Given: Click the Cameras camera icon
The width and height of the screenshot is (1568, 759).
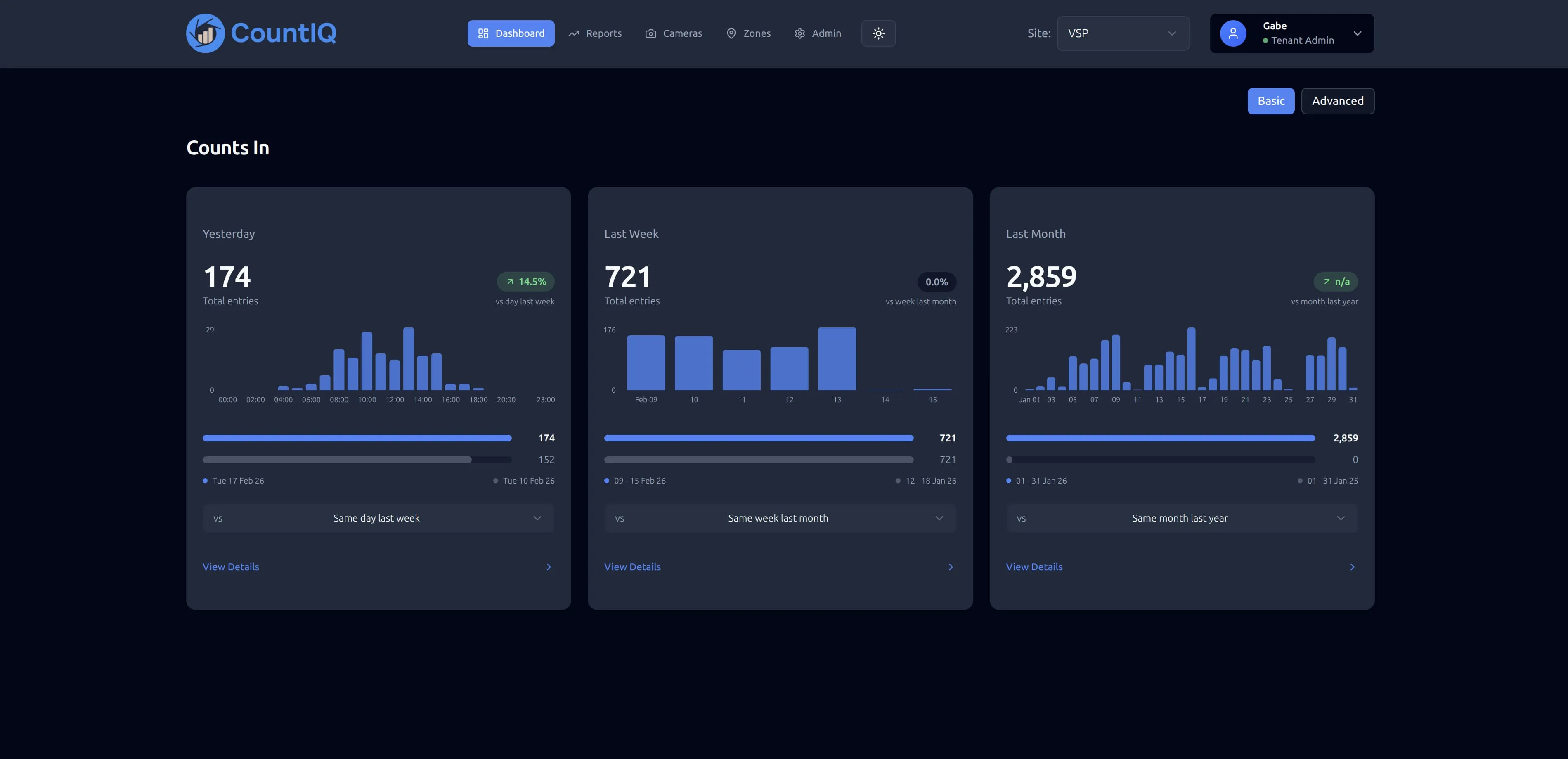Looking at the screenshot, I should point(651,33).
